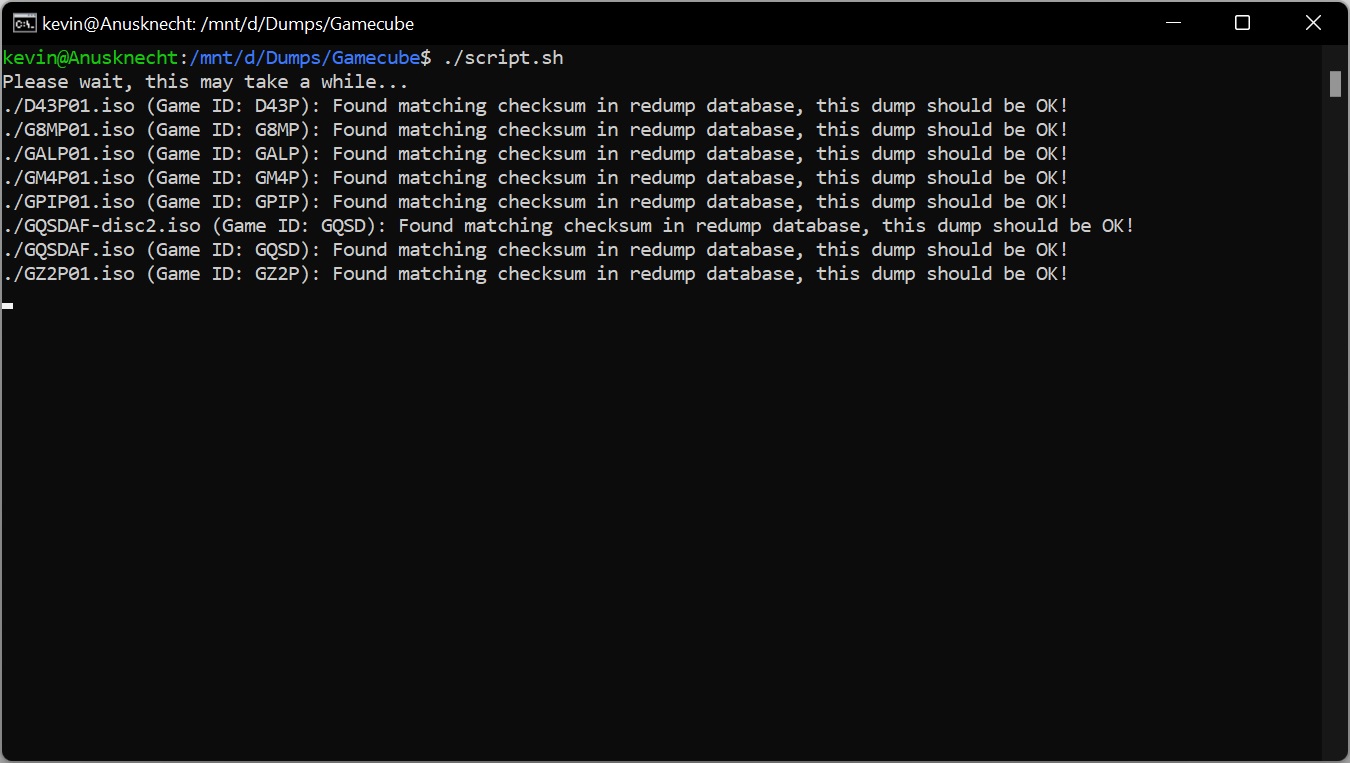Click the window title text in title bar

click(228, 23)
